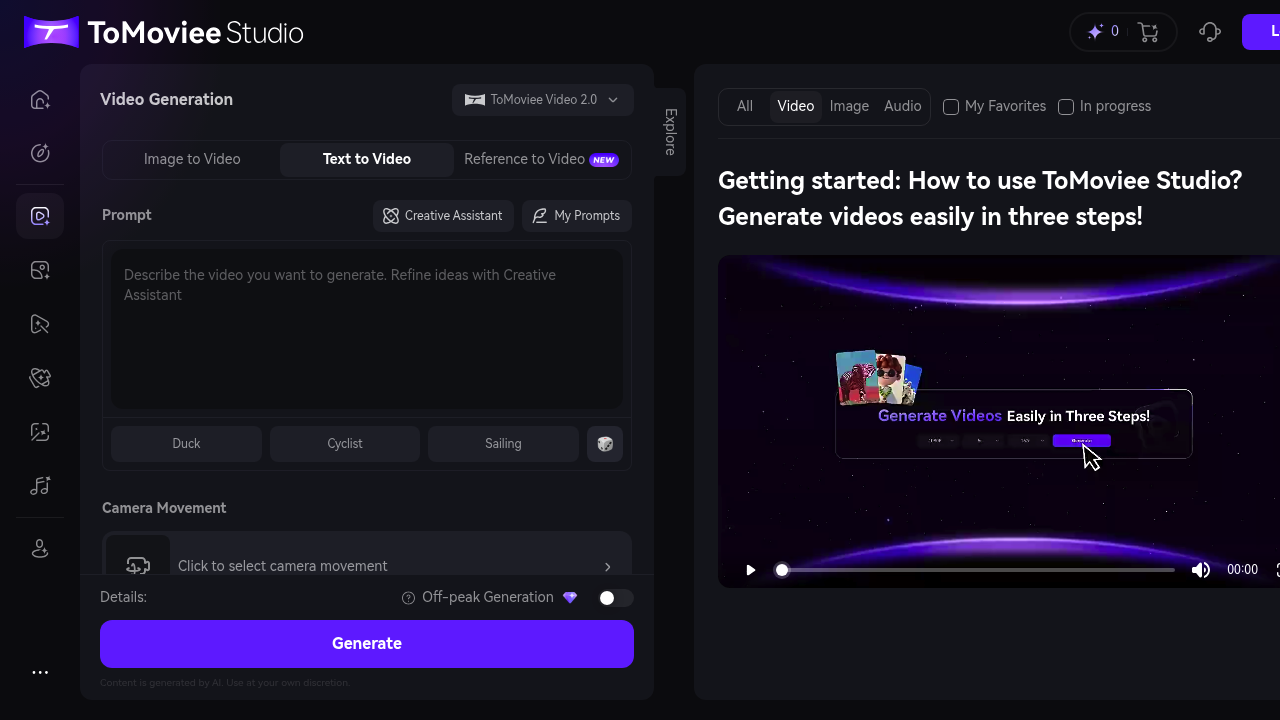
Task: Select the Audio filter tab
Action: [x=902, y=106]
